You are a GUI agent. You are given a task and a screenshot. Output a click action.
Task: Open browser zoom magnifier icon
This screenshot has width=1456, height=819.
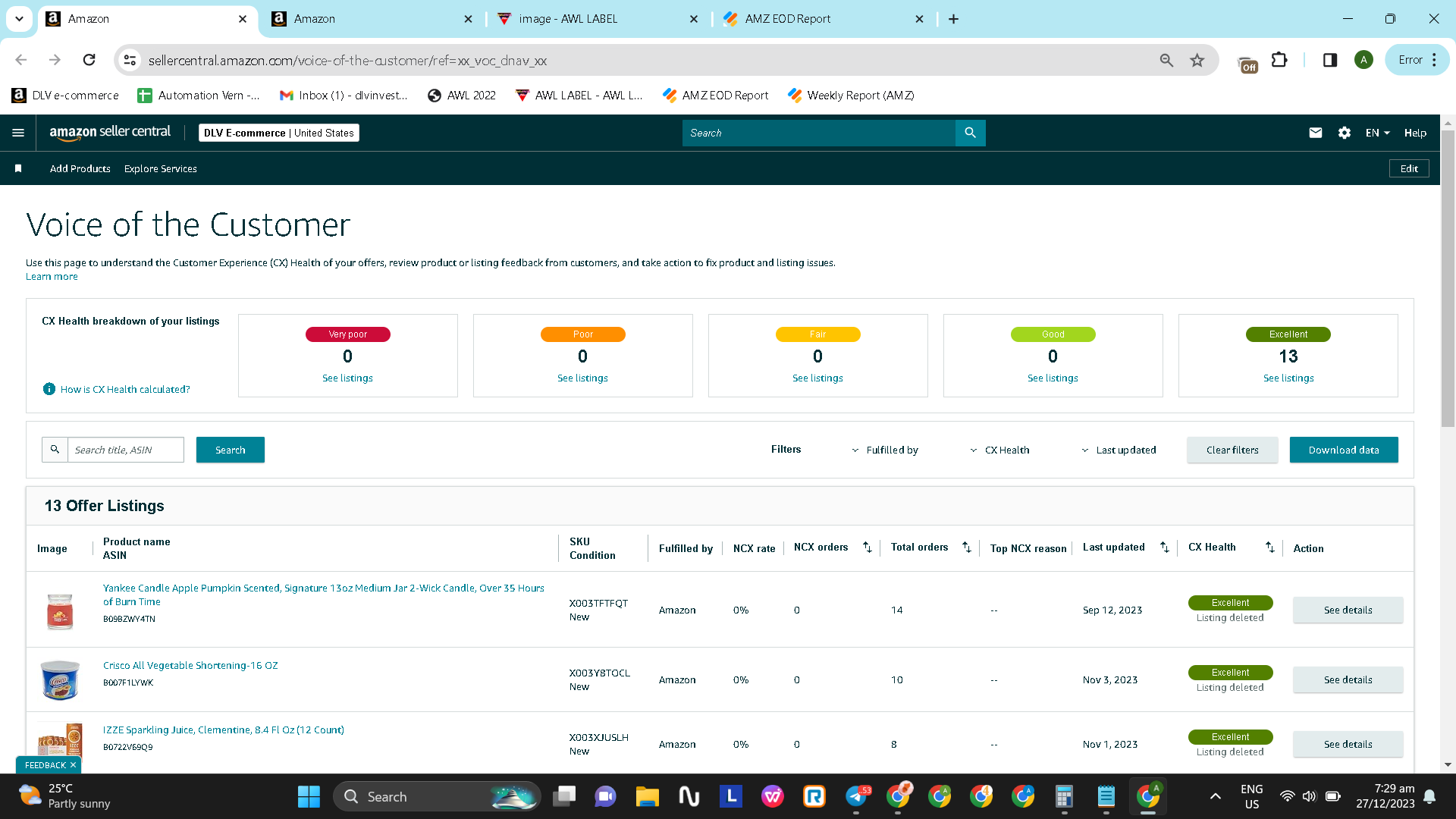[1166, 60]
